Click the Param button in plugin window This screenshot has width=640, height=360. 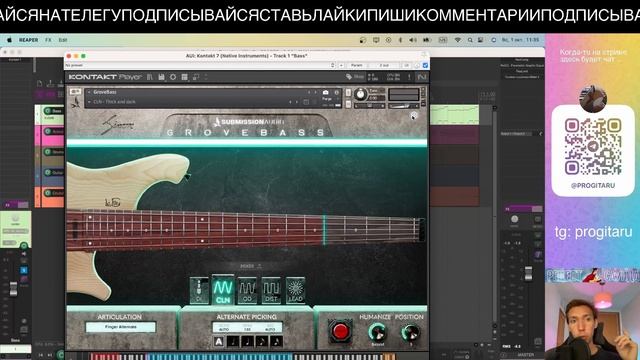tap(356, 65)
